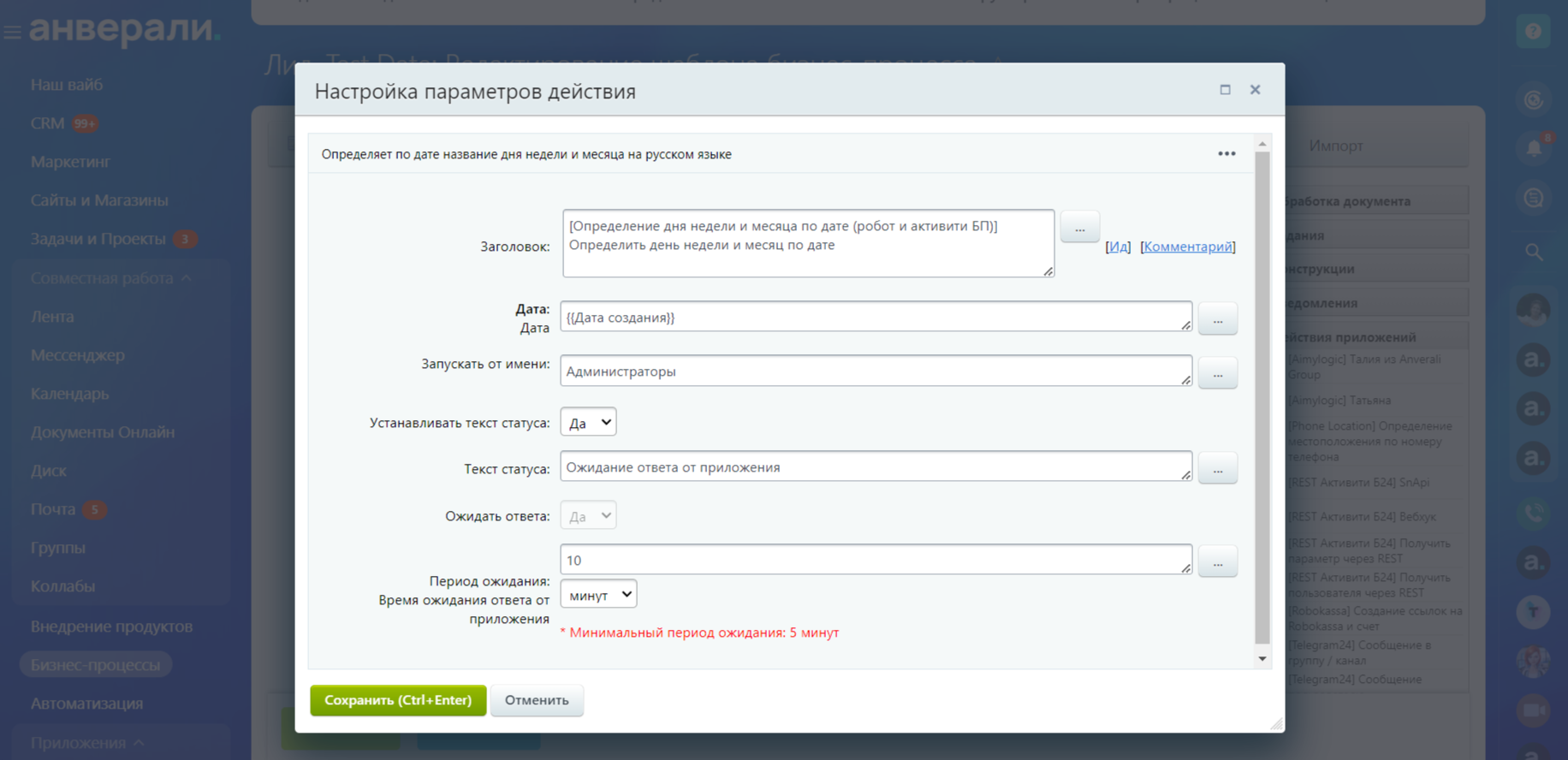Close the action settings dialog
The height and width of the screenshot is (760, 1568).
[1255, 90]
